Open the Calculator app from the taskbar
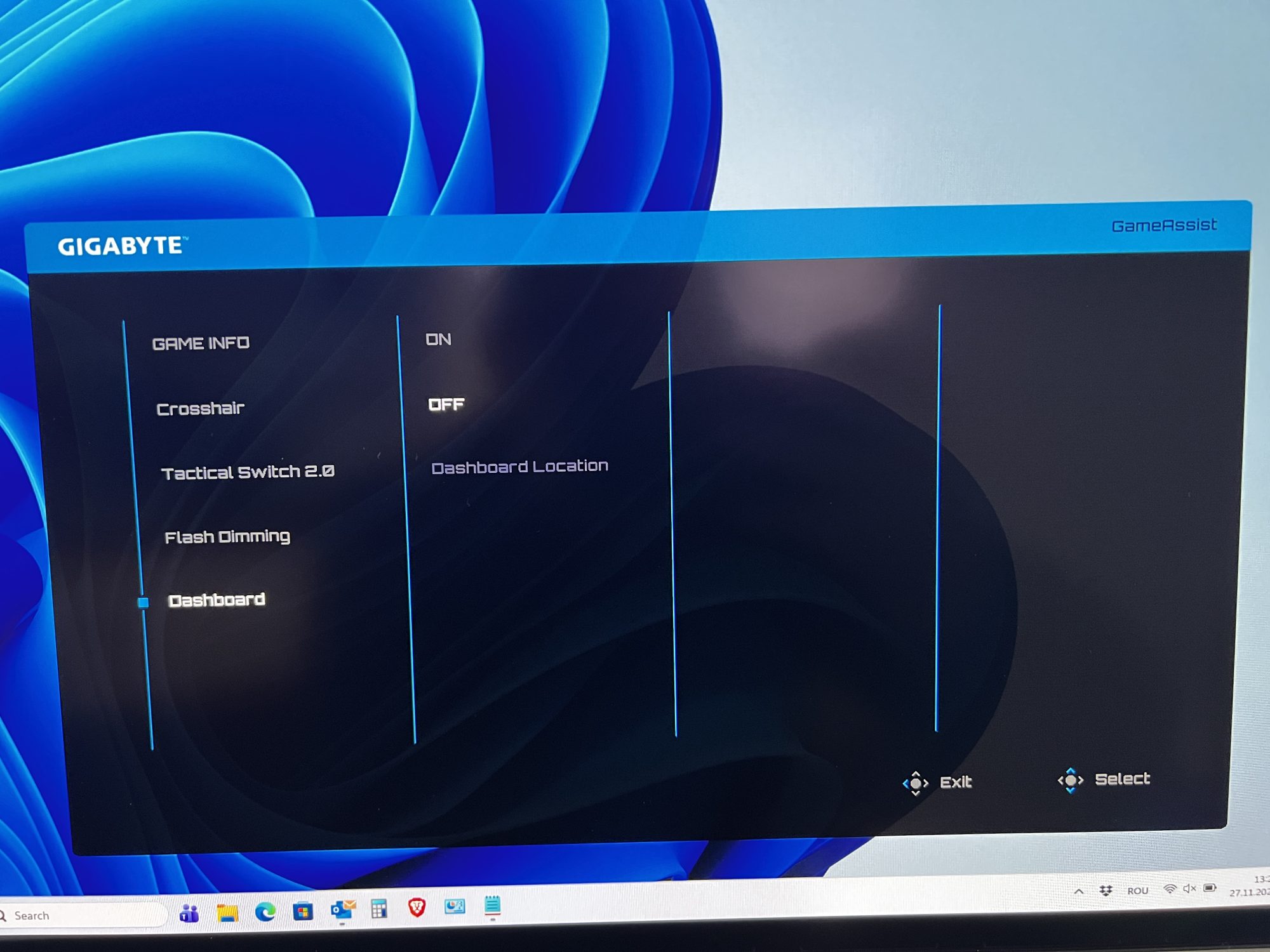This screenshot has width=1270, height=952. (379, 909)
